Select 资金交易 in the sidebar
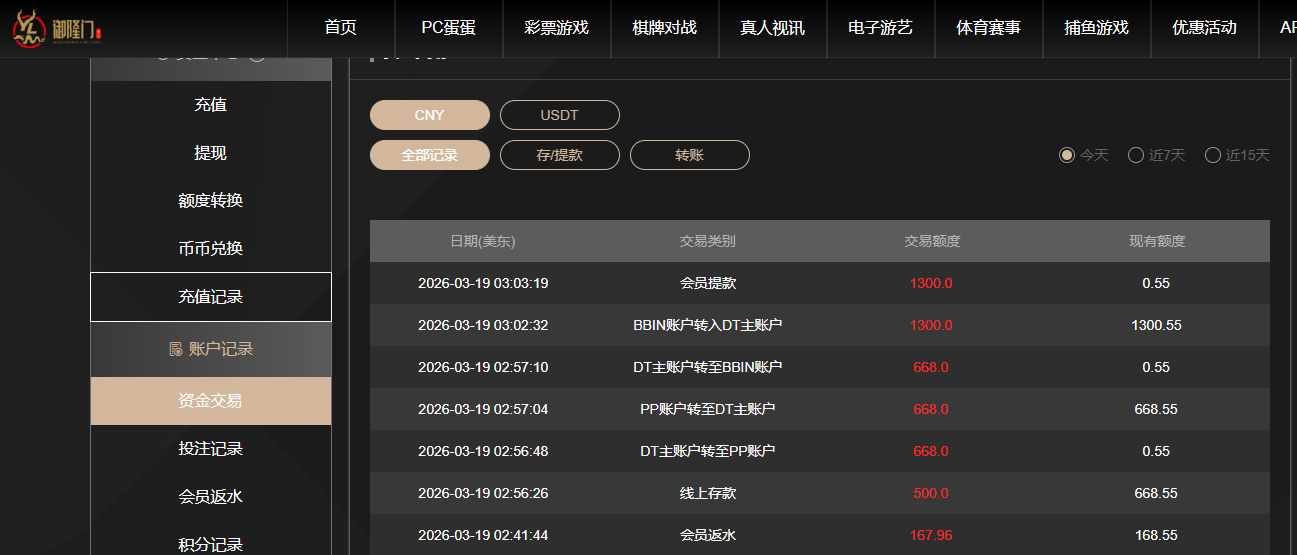Screen dimensions: 1297x555 pos(211,401)
